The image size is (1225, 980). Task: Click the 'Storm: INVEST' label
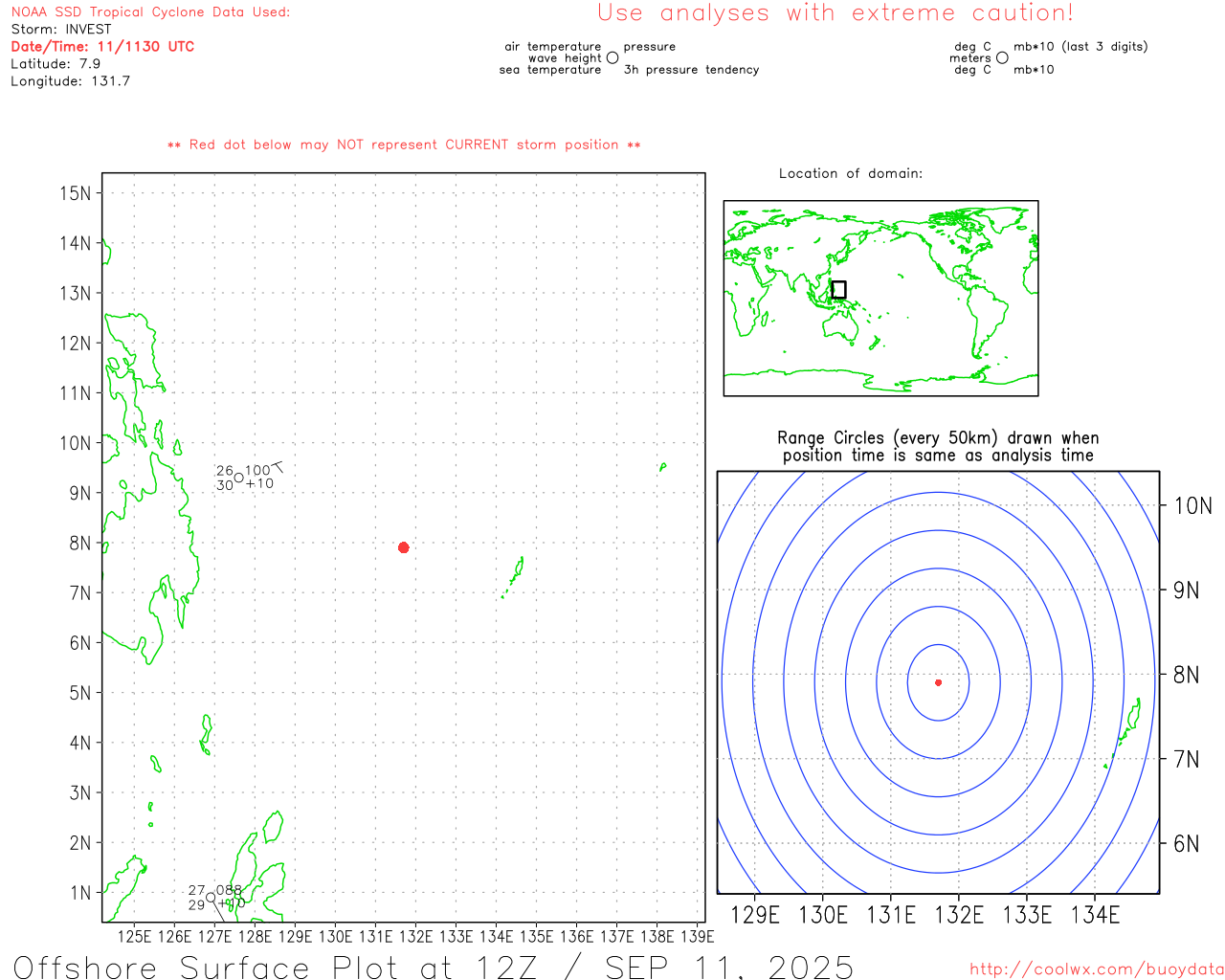61,30
